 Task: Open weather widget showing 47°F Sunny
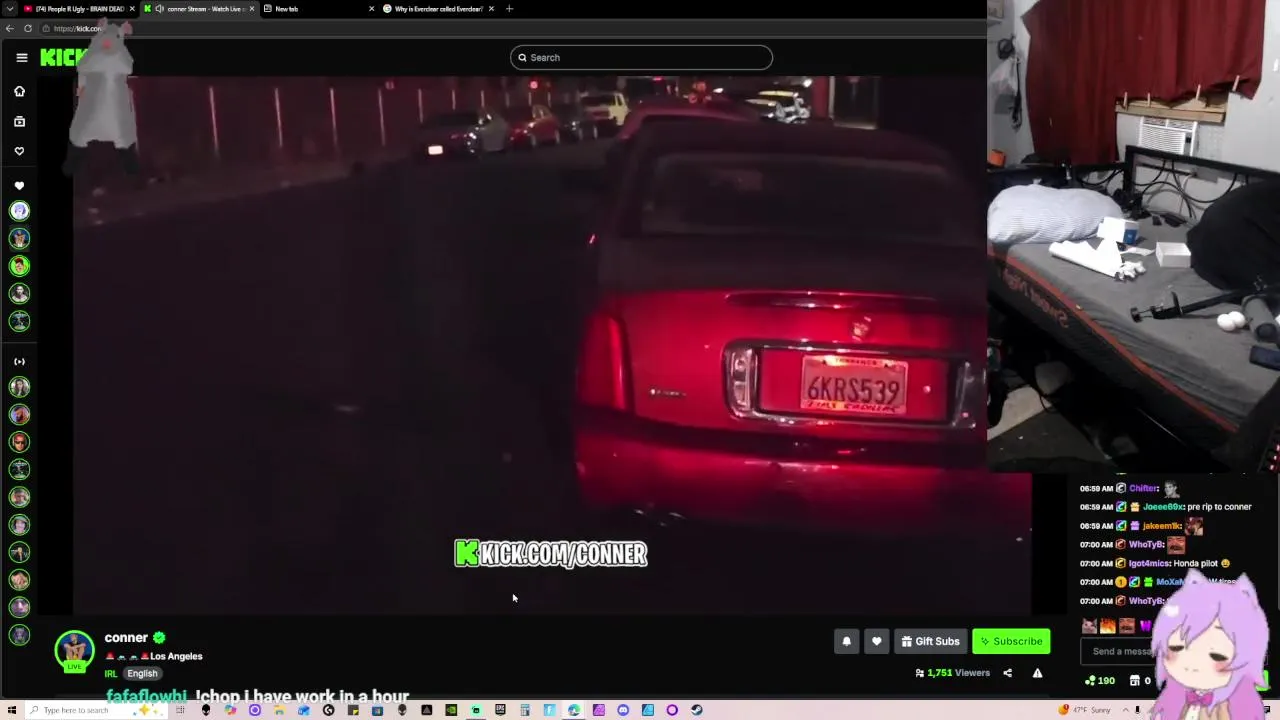coord(1085,710)
